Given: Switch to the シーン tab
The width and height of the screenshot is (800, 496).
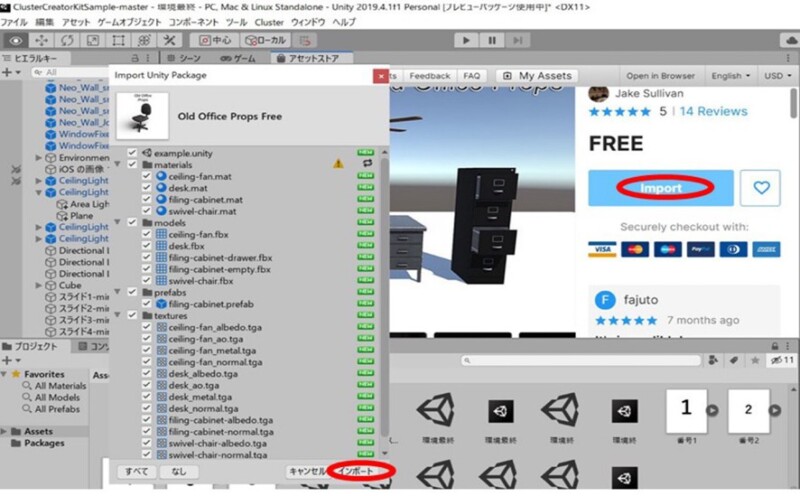Looking at the screenshot, I should pos(184,58).
